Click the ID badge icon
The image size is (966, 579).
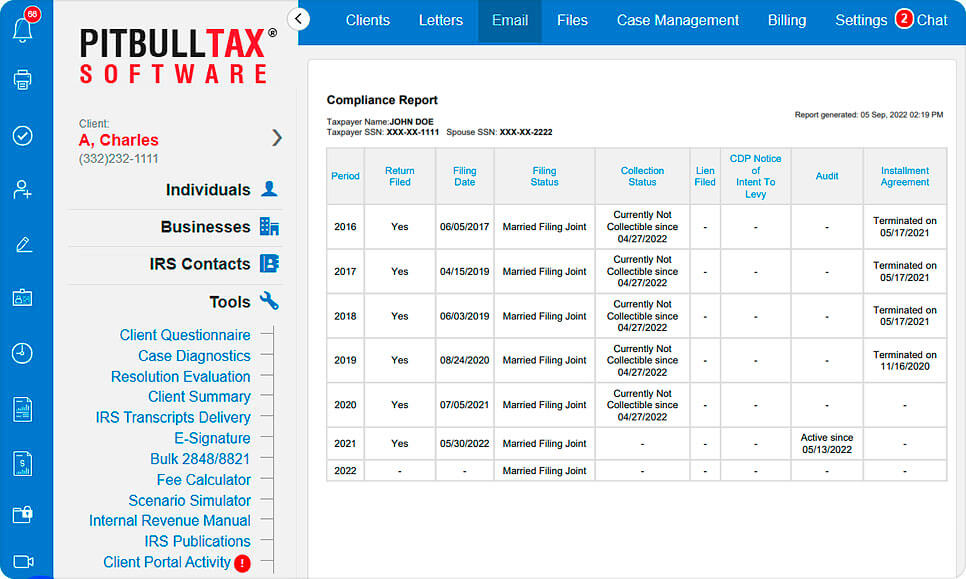[23, 299]
